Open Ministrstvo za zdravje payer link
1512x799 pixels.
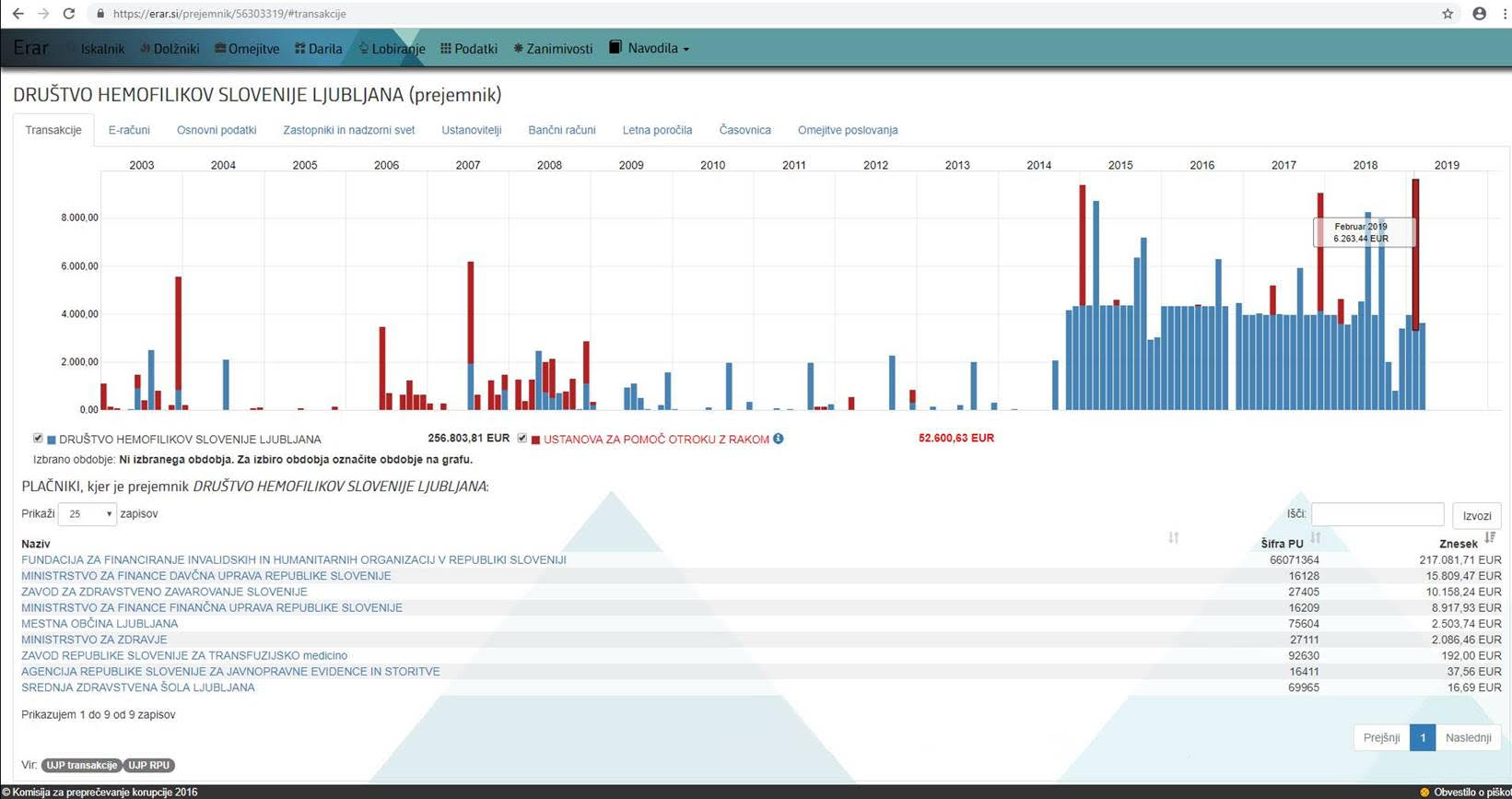(94, 640)
